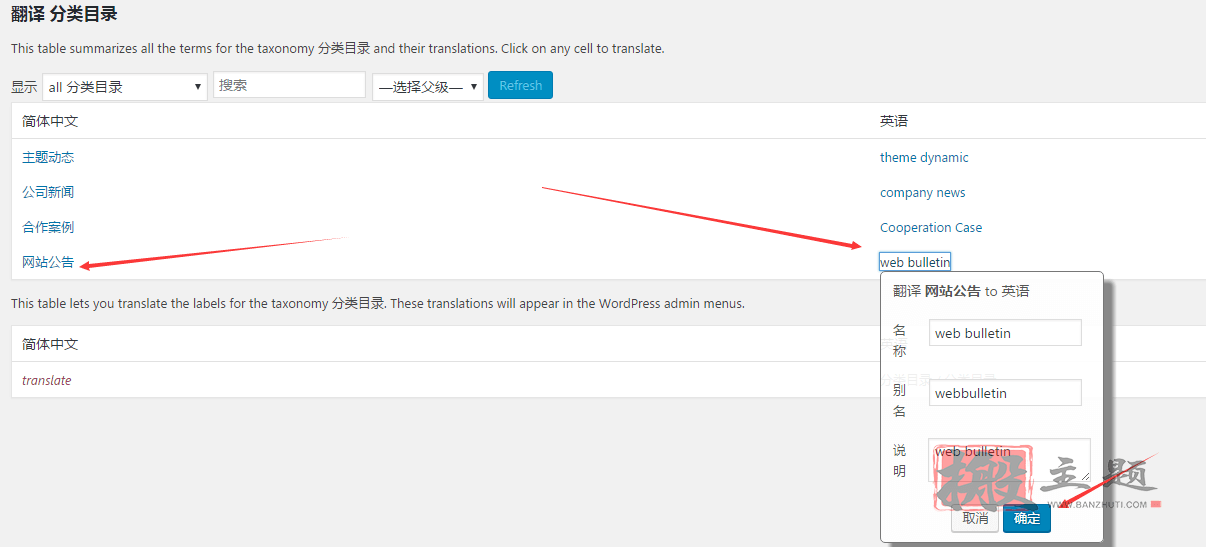Open the 网站公告 term link

pyautogui.click(x=48, y=262)
